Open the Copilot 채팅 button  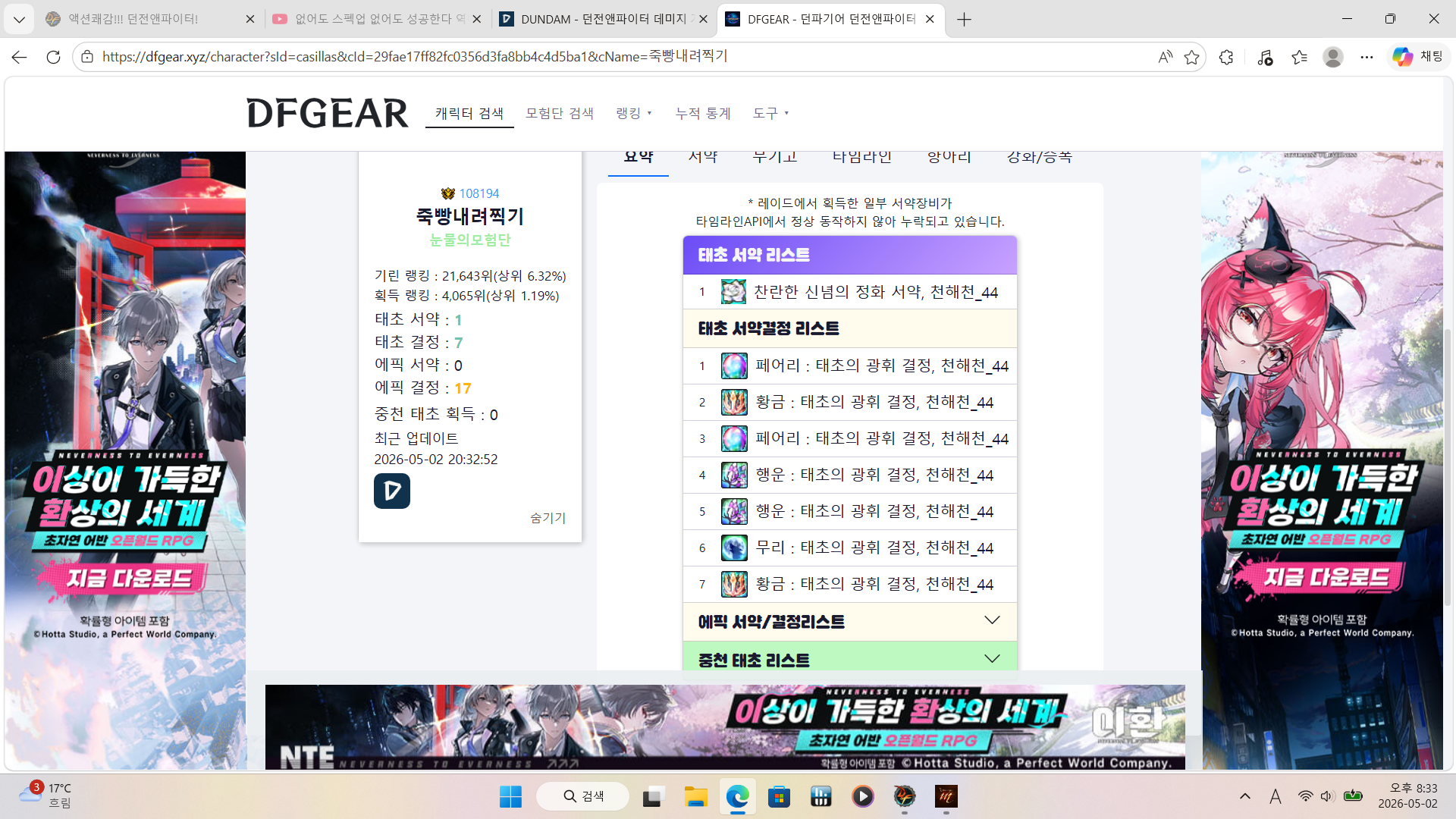(1417, 57)
